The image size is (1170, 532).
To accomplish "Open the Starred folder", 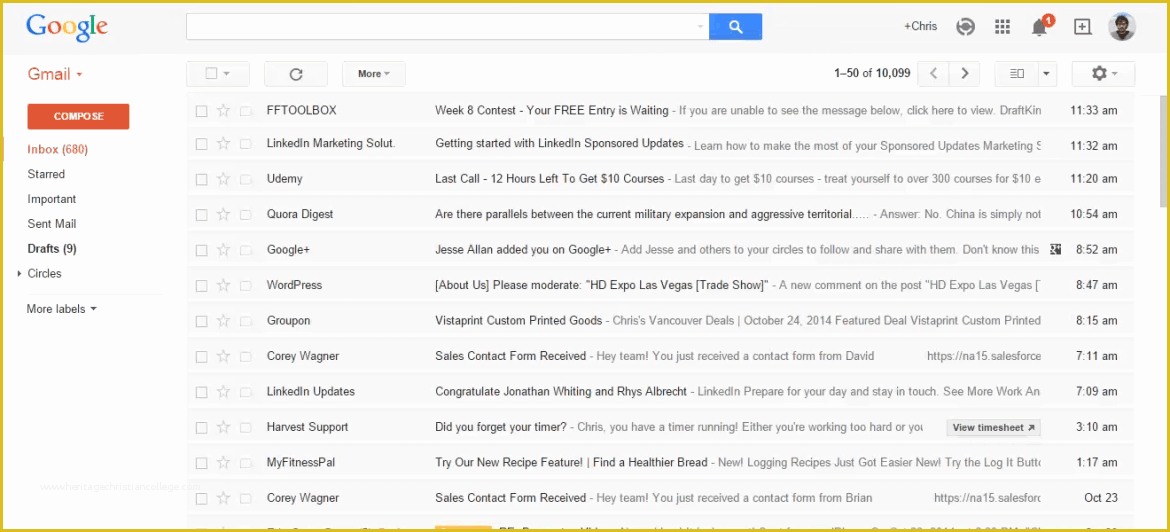I will 46,174.
